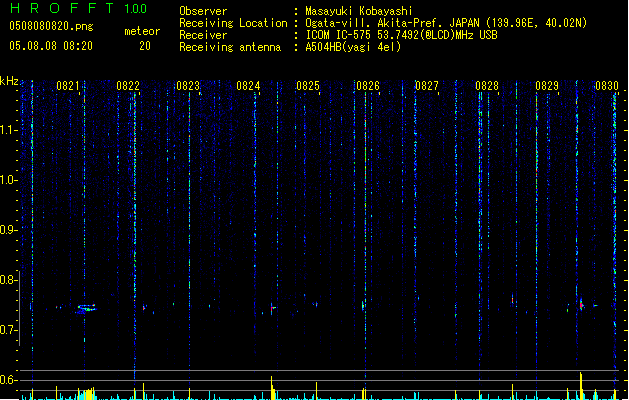Click the HROFFT 1.0.0 title text
Screen dimensions: 629x400
79,8
